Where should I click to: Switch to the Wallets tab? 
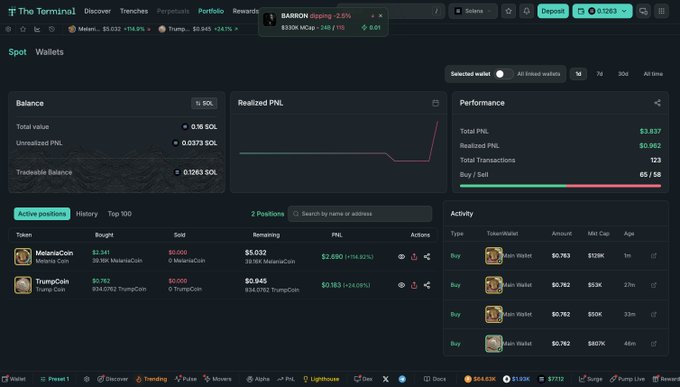point(49,52)
